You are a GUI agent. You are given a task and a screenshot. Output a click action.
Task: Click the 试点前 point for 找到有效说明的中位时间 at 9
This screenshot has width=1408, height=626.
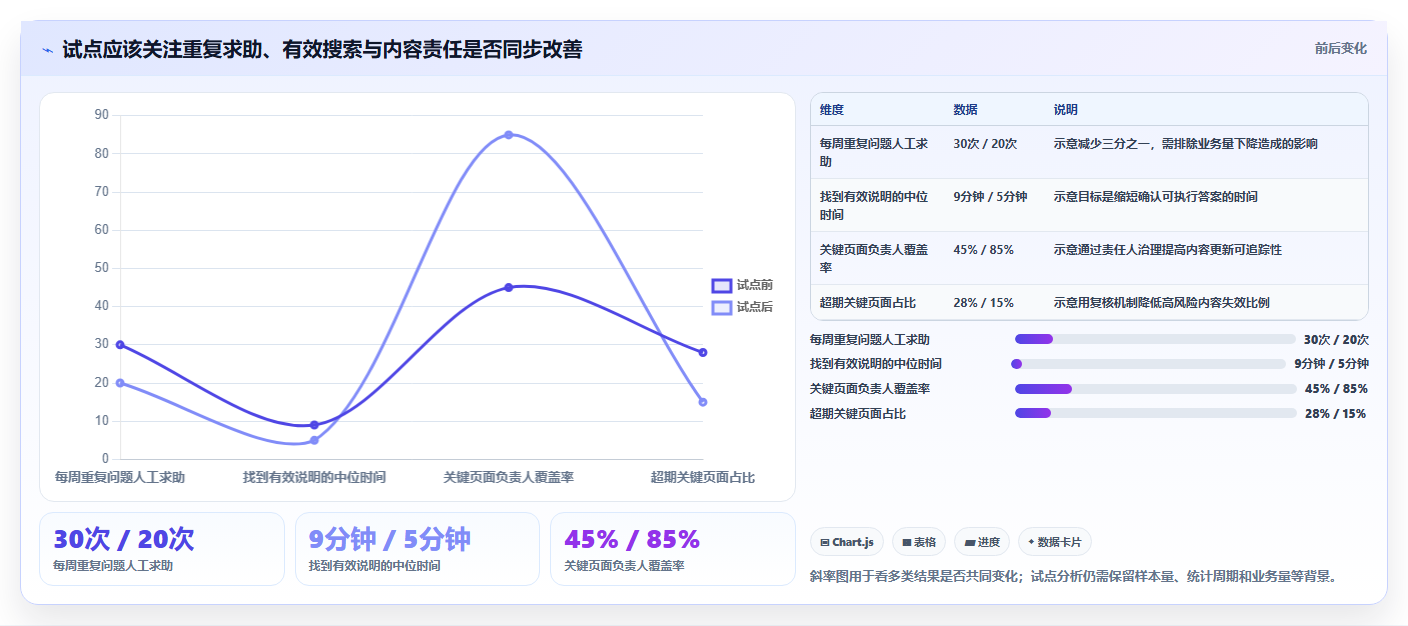click(x=314, y=425)
